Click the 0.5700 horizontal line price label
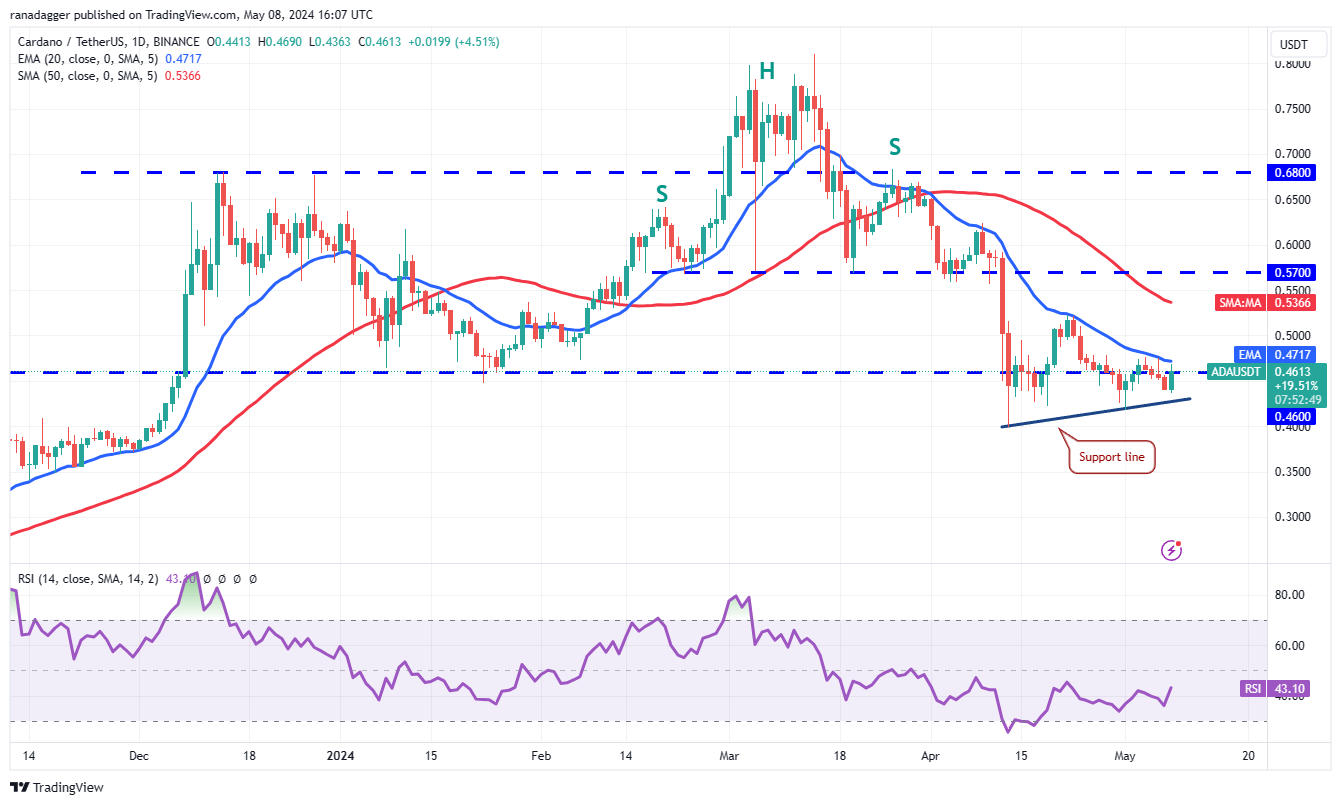The height and width of the screenshot is (805, 1341). tap(1297, 271)
